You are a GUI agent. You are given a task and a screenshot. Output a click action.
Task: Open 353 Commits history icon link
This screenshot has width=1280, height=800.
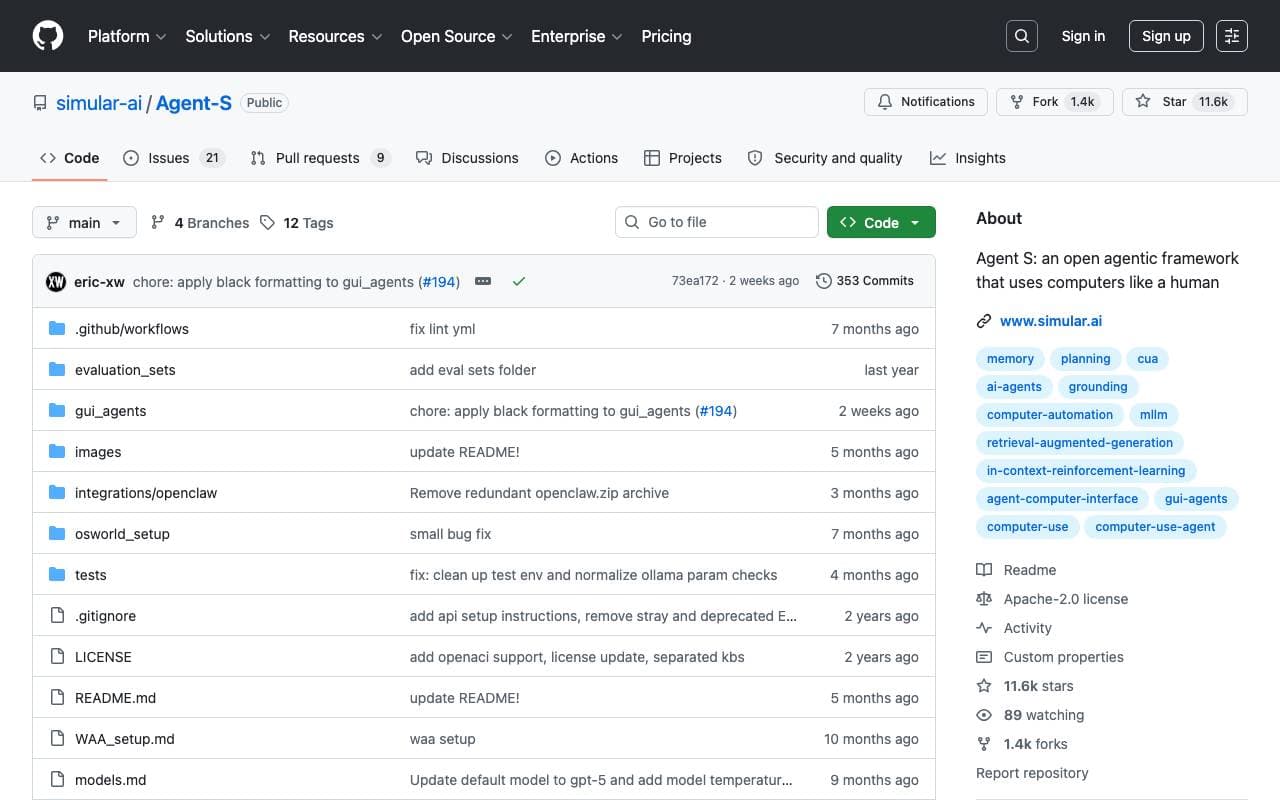click(865, 281)
